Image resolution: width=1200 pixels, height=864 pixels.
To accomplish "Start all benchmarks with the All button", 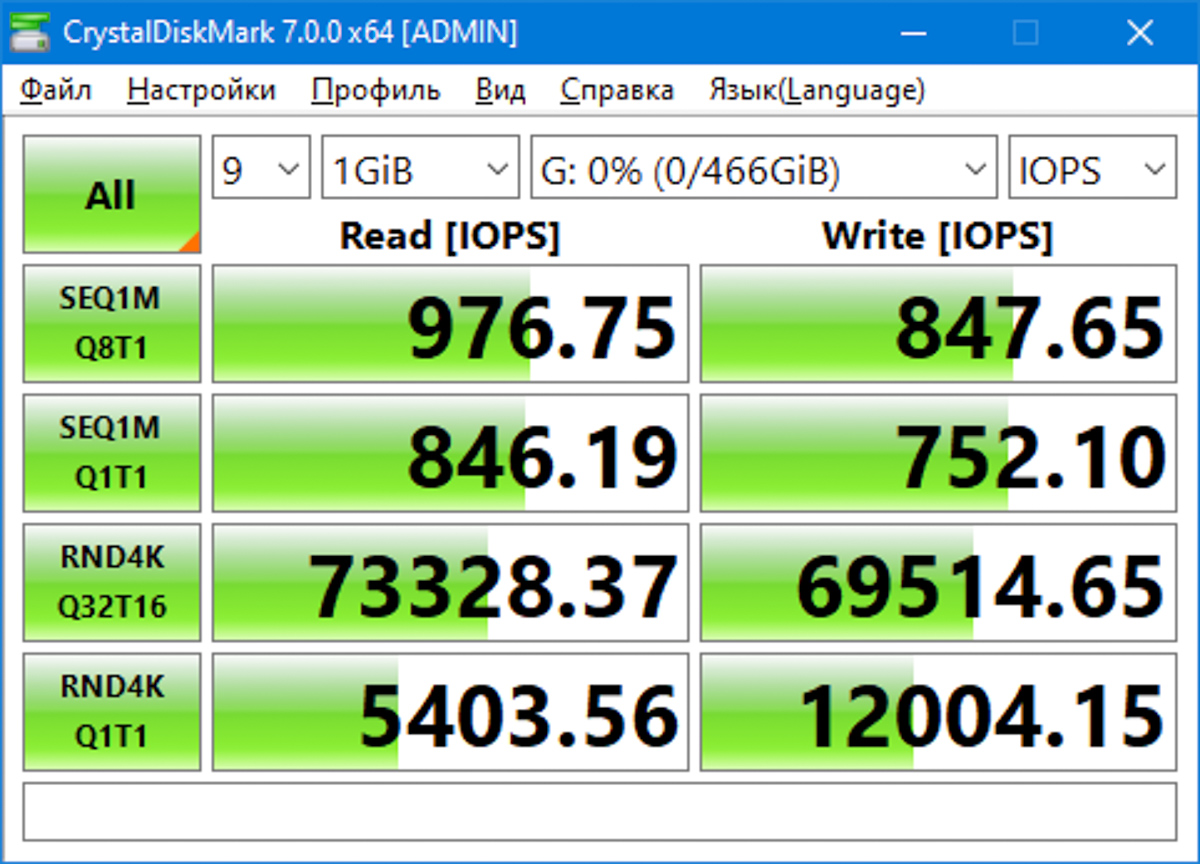I will [x=112, y=194].
